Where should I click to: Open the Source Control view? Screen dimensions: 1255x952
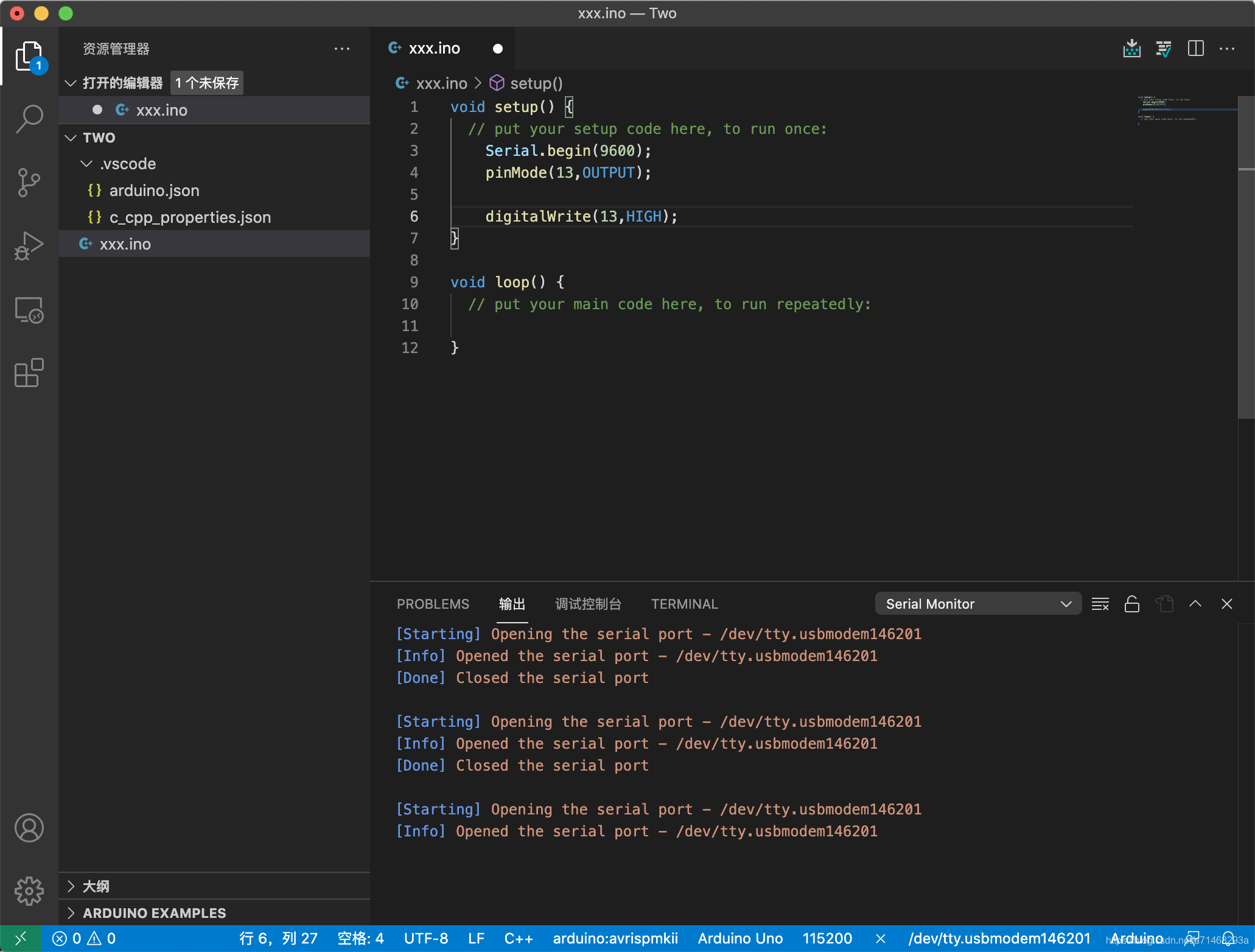[29, 182]
